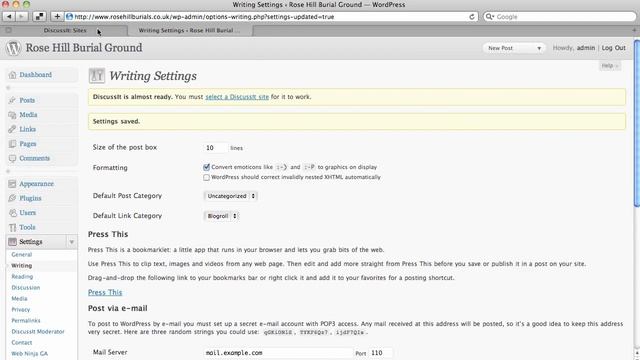640x360 pixels.
Task: Click the Posts pushpin icon
Action: point(12,100)
